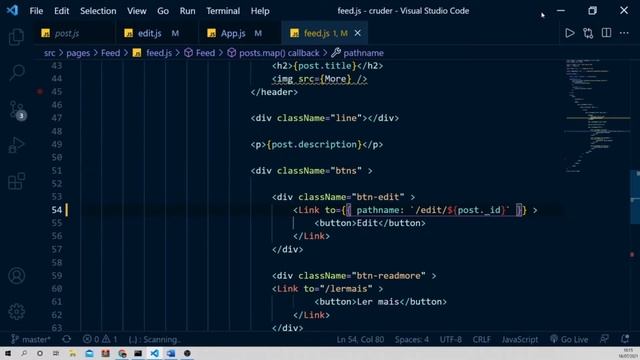Open Windows Start button

coord(8,353)
